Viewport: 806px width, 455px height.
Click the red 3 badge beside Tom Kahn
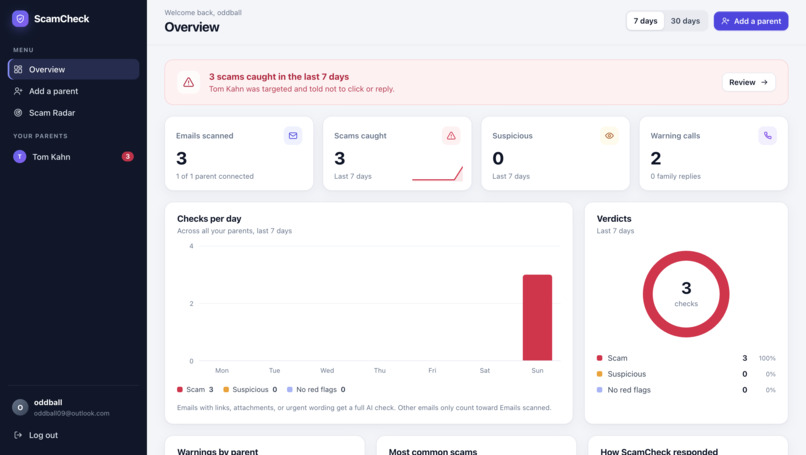point(127,156)
